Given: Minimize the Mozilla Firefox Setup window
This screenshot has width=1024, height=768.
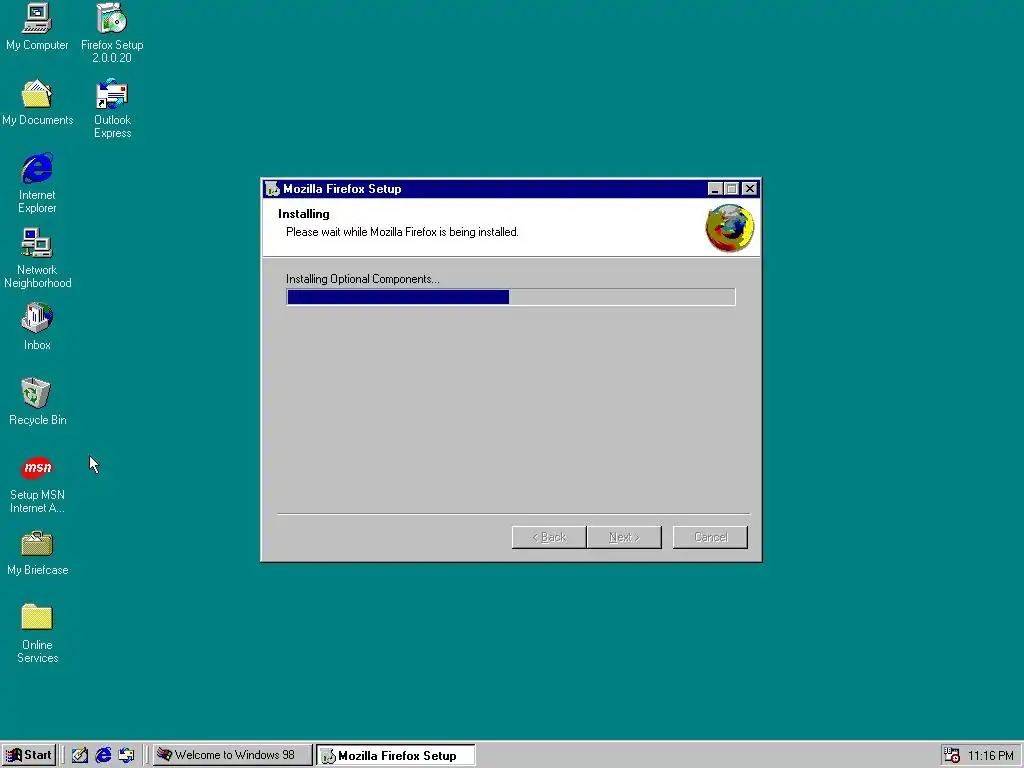Looking at the screenshot, I should point(714,189).
